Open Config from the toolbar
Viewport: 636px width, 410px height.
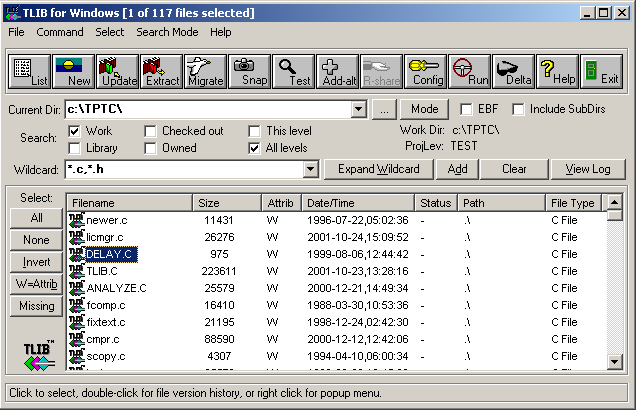[x=426, y=72]
